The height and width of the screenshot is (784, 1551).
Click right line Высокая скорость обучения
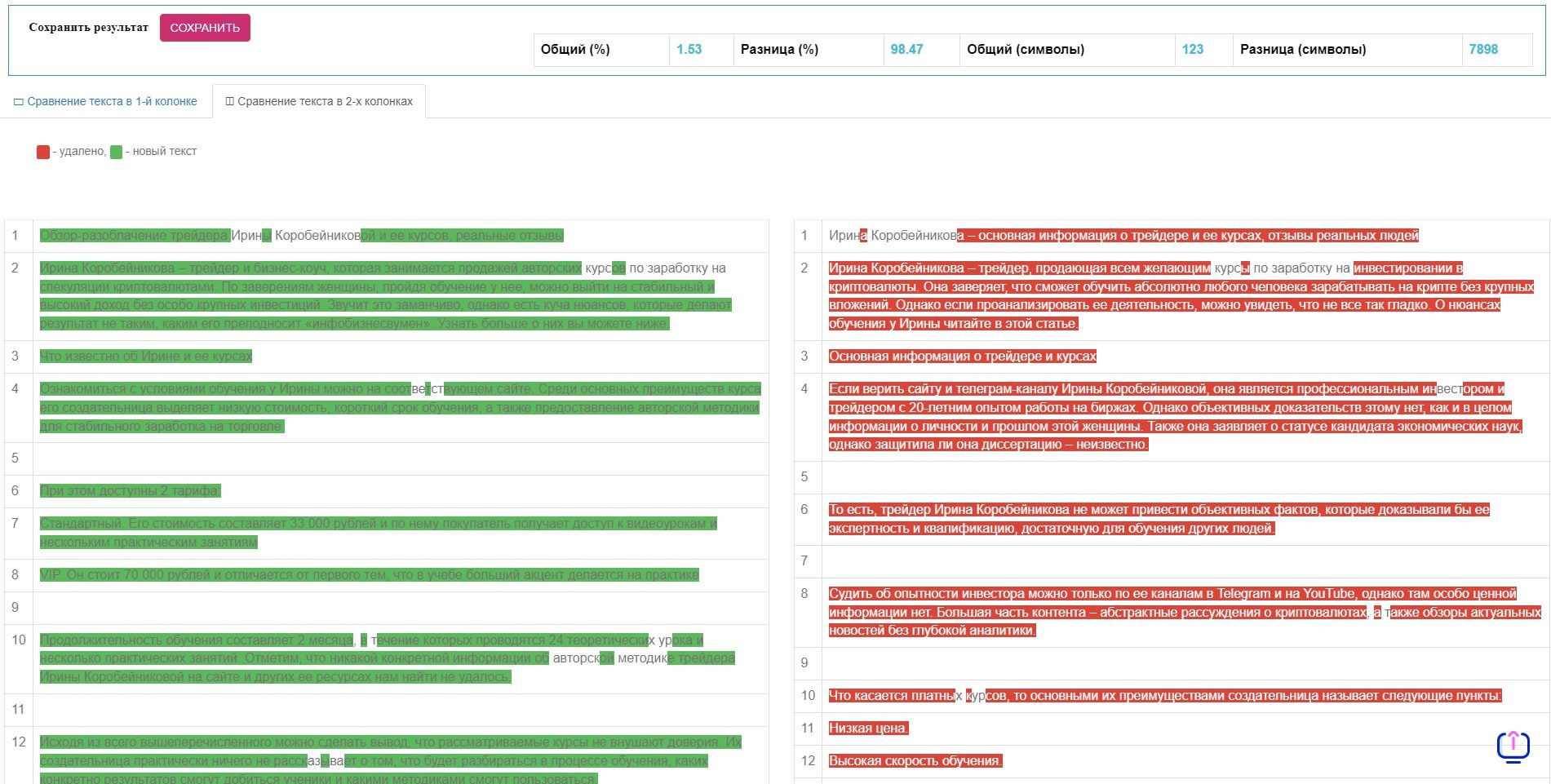(915, 761)
